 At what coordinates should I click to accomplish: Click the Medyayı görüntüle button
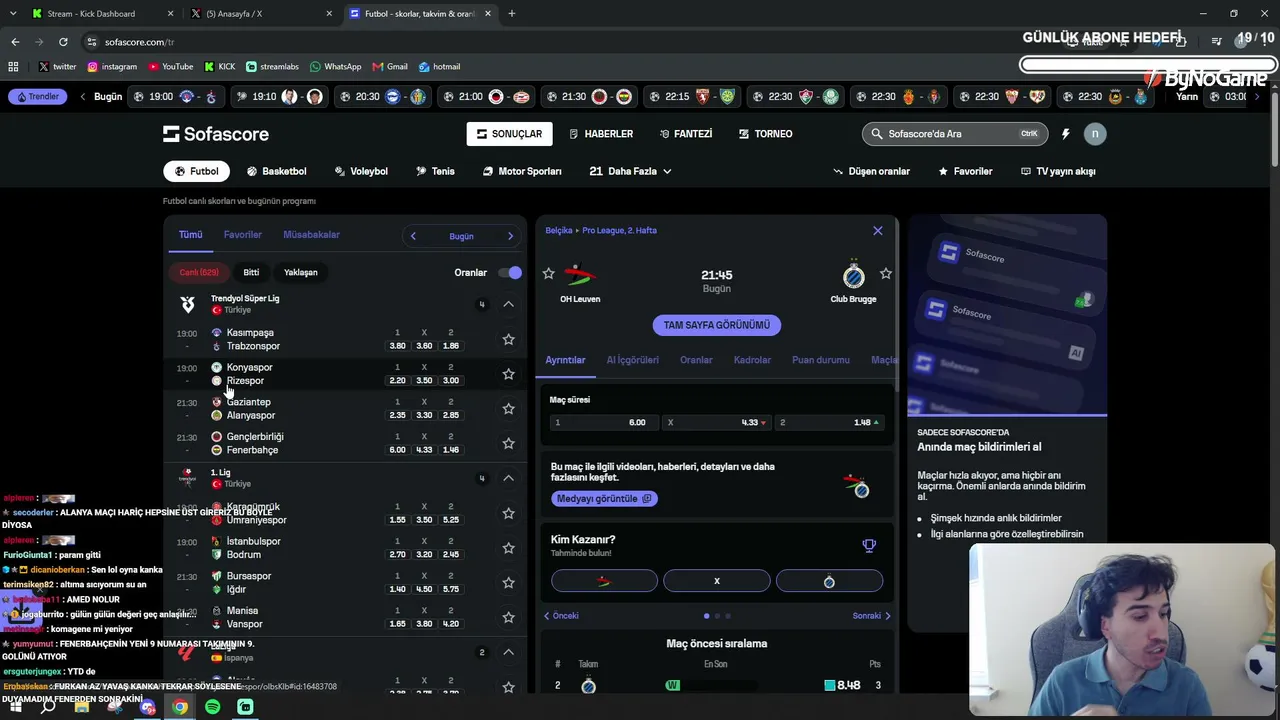[604, 498]
